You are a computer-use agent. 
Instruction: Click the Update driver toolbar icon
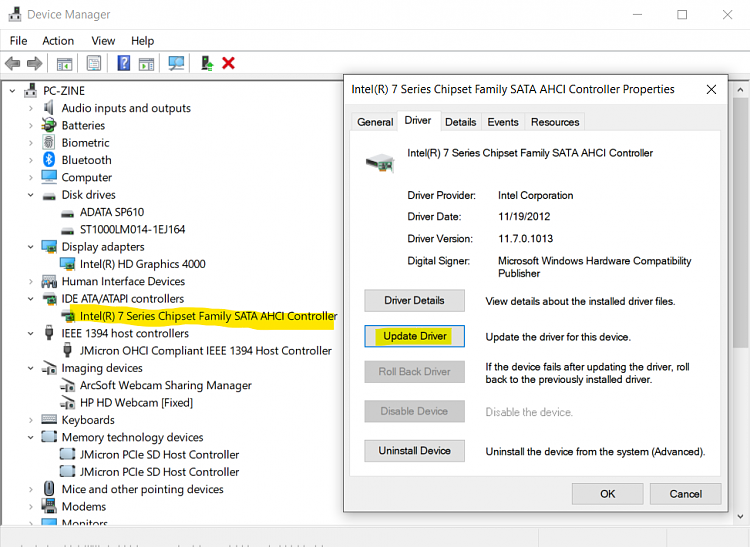click(x=207, y=63)
